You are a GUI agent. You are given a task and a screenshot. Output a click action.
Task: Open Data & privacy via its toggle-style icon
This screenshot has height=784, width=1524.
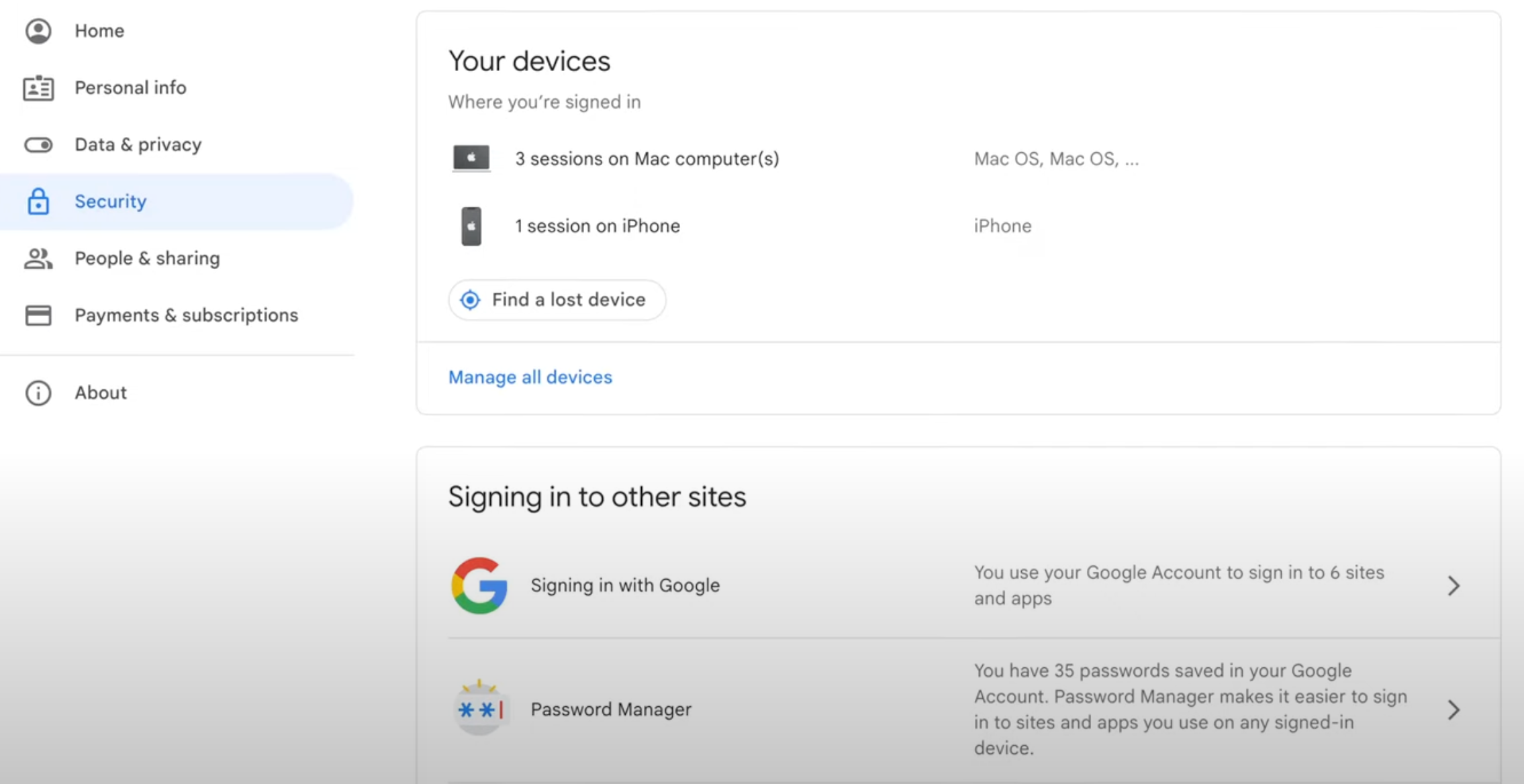point(38,144)
